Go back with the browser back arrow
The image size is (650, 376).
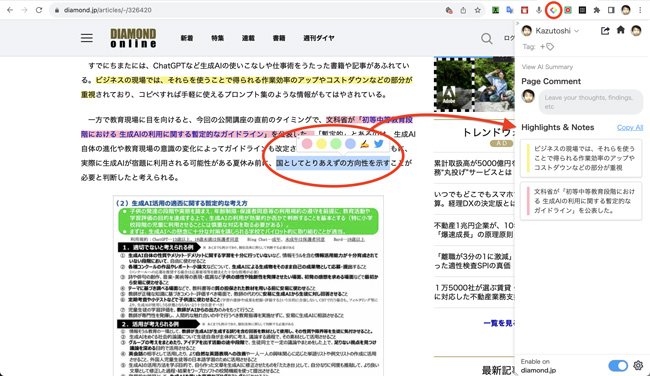10,10
